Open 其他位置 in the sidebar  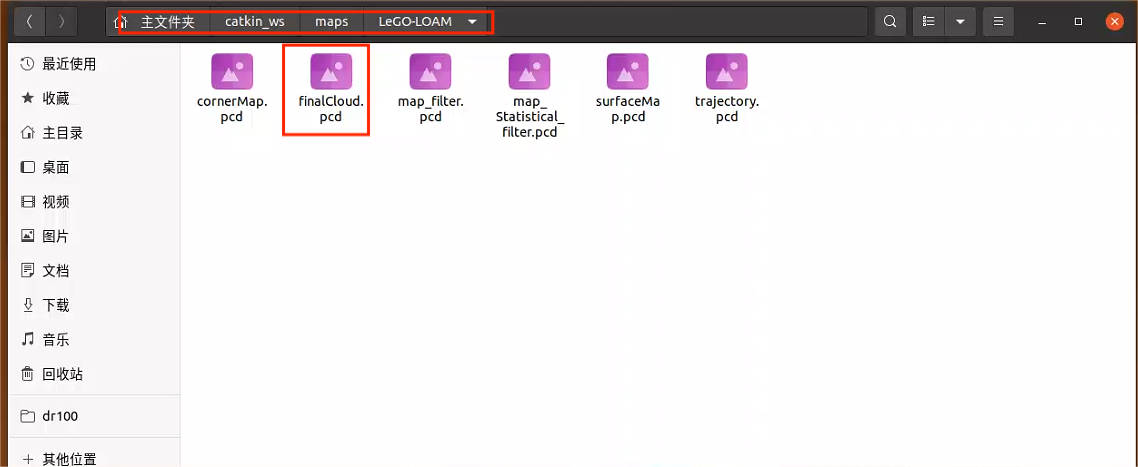(69, 459)
